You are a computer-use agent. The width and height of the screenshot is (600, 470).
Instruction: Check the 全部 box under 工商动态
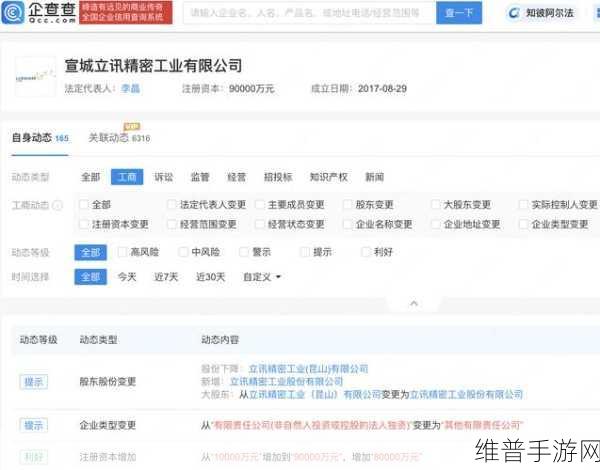(x=84, y=204)
